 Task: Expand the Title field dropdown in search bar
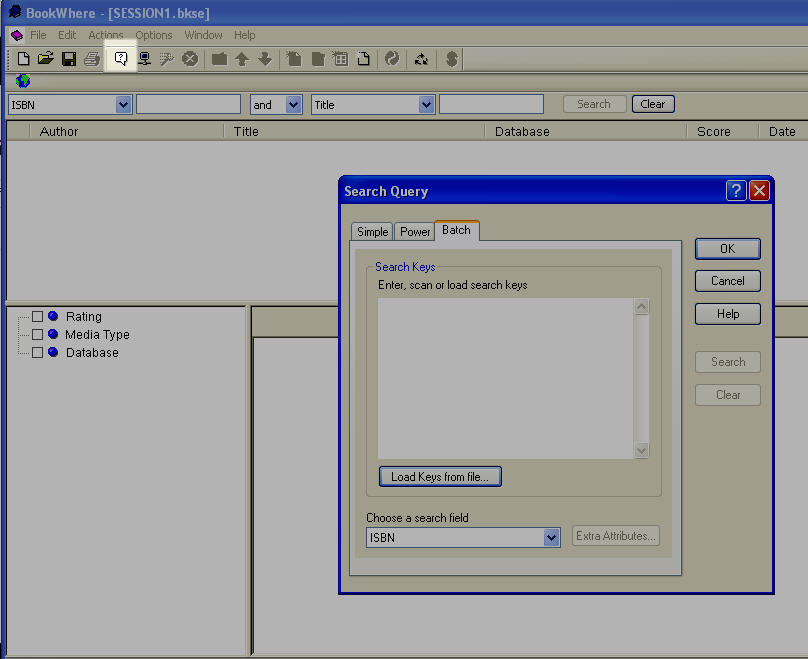[426, 105]
